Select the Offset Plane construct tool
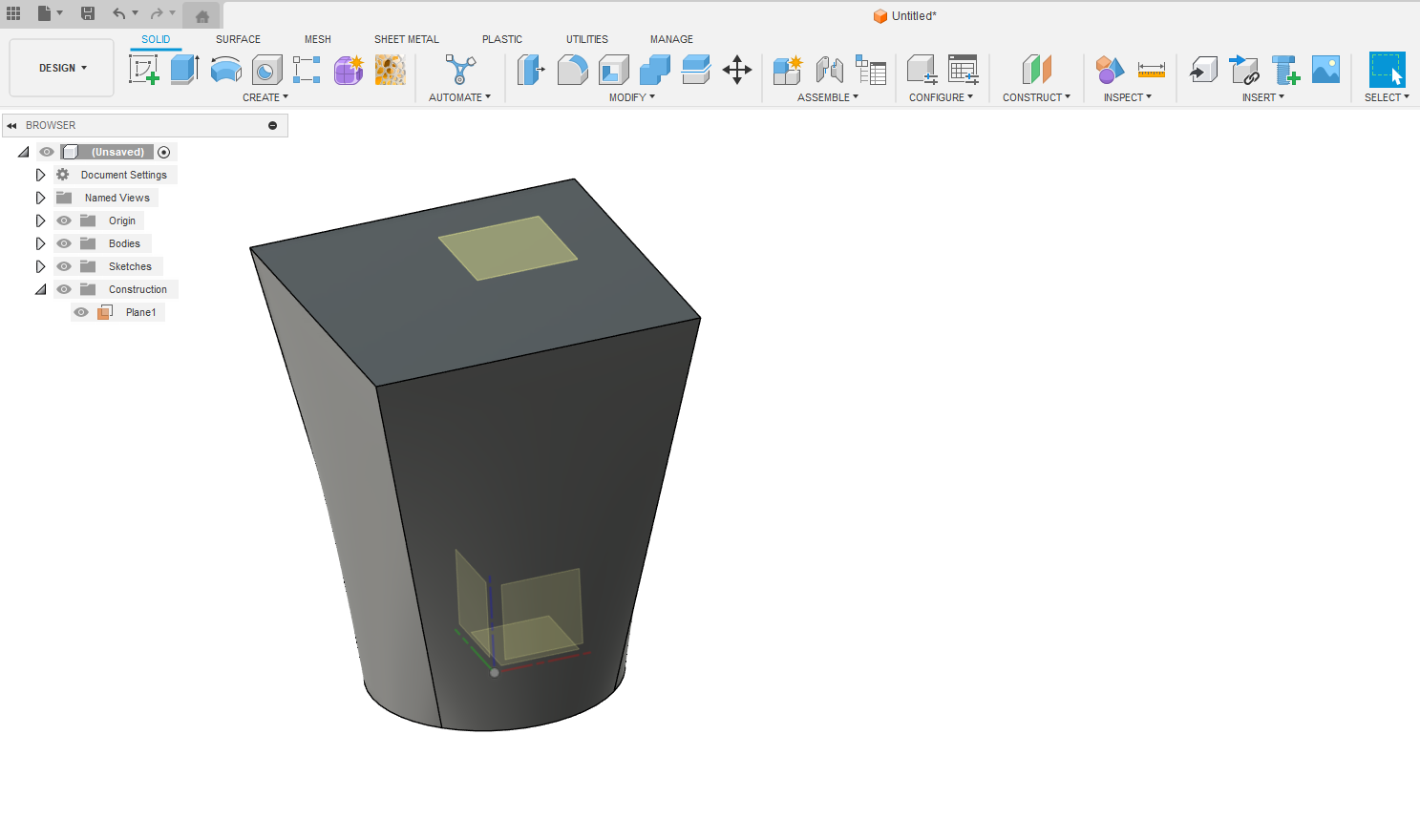The image size is (1420, 840). (x=1036, y=70)
